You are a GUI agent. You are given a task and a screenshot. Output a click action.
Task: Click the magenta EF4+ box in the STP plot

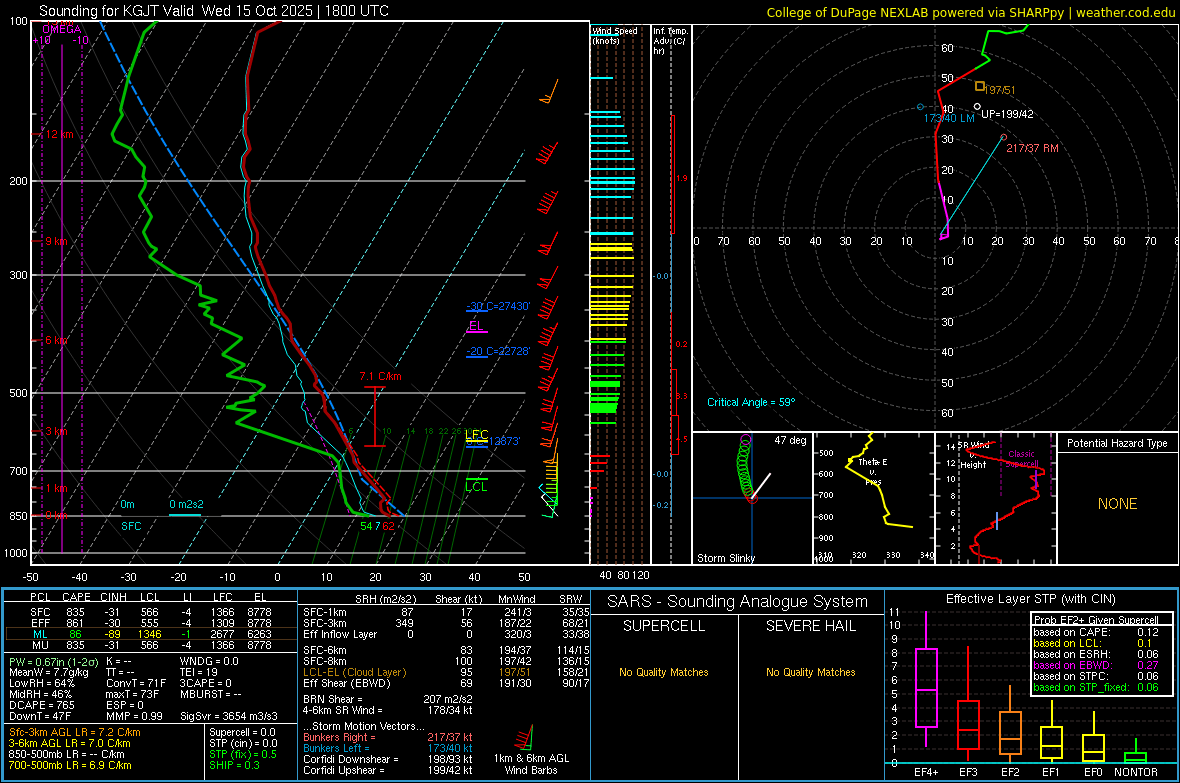927,687
